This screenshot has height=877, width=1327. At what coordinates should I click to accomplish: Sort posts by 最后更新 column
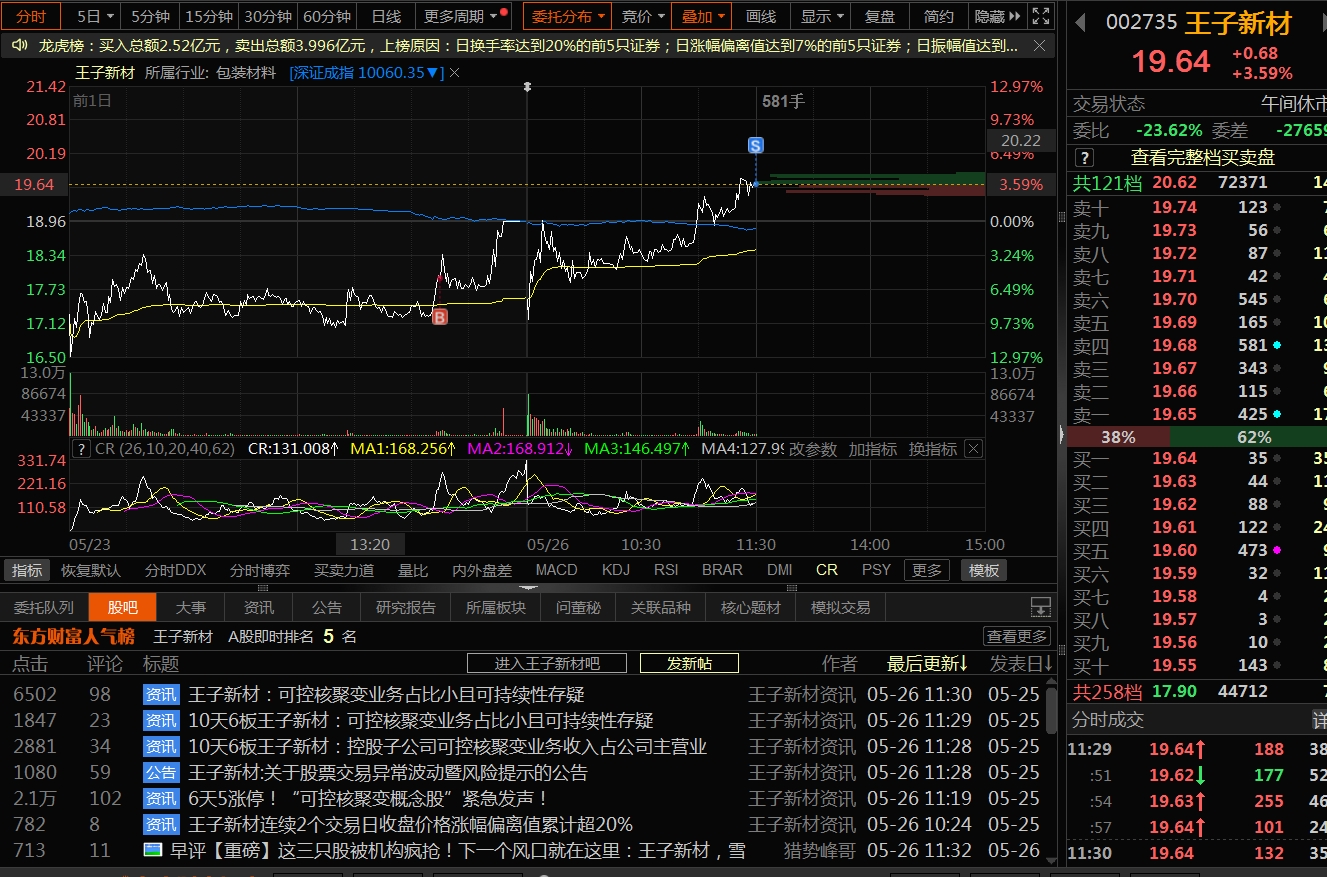927,663
